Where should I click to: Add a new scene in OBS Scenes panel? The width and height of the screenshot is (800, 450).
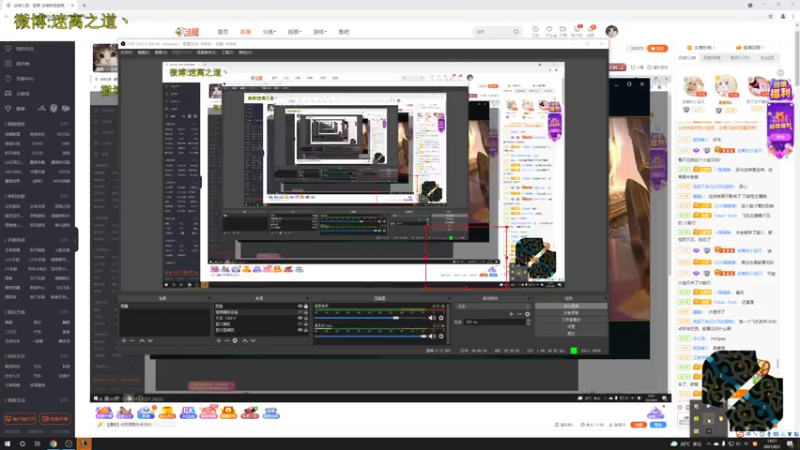point(124,340)
